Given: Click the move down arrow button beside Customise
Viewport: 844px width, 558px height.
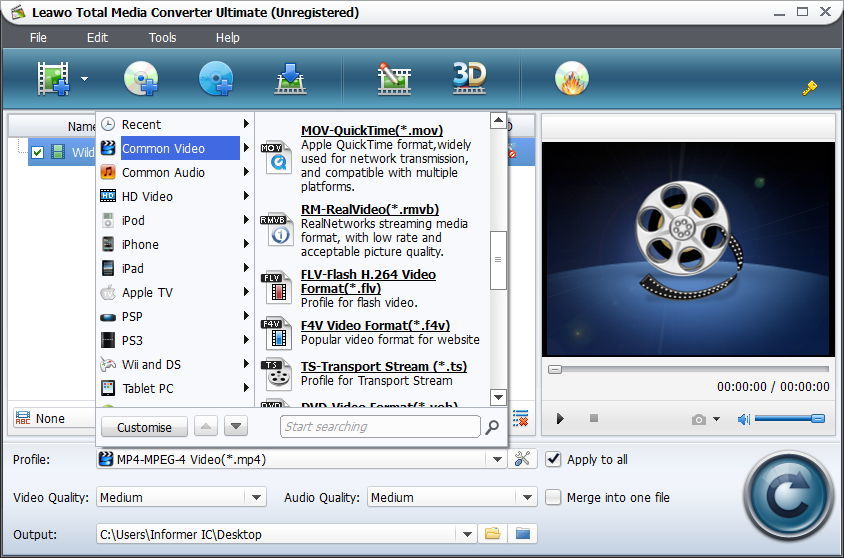Looking at the screenshot, I should 236,427.
